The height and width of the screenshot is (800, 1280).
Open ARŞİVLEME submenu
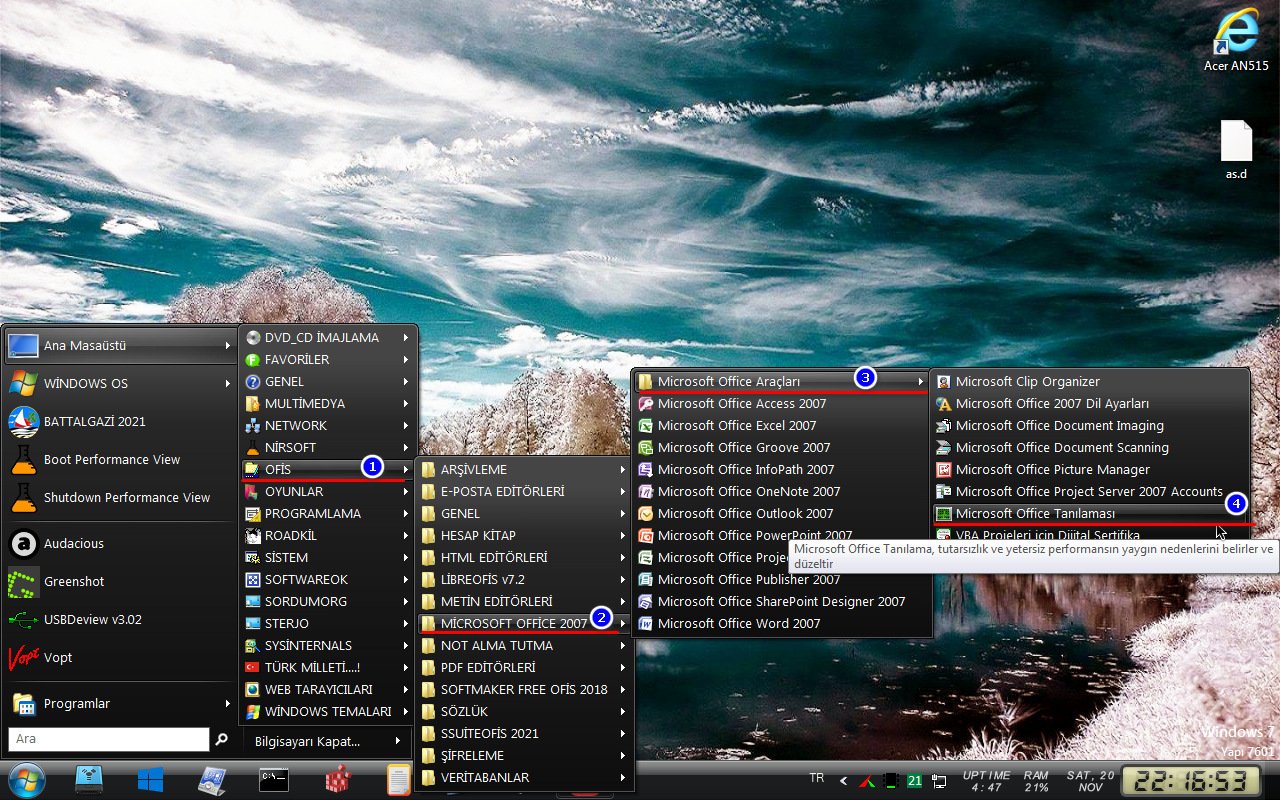click(x=525, y=469)
